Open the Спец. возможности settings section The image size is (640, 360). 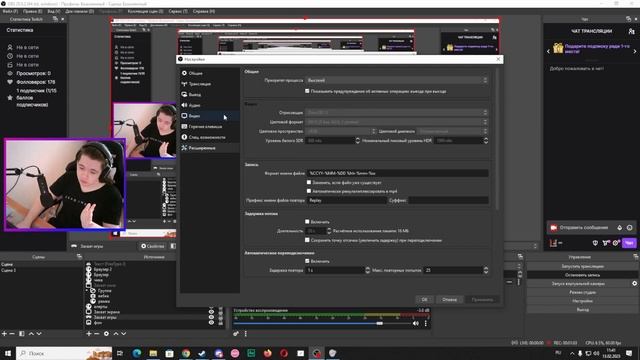[x=209, y=137]
